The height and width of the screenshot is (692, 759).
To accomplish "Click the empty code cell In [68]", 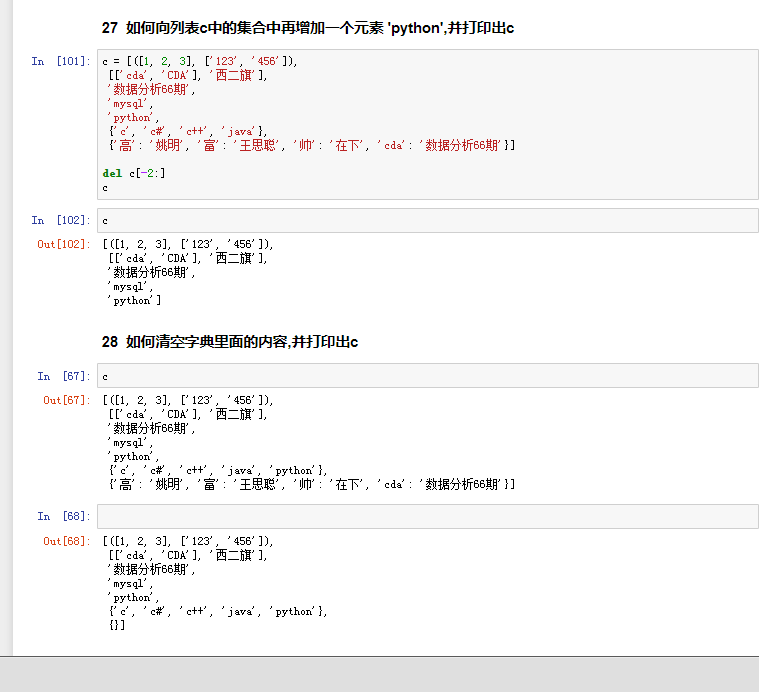I will point(427,516).
